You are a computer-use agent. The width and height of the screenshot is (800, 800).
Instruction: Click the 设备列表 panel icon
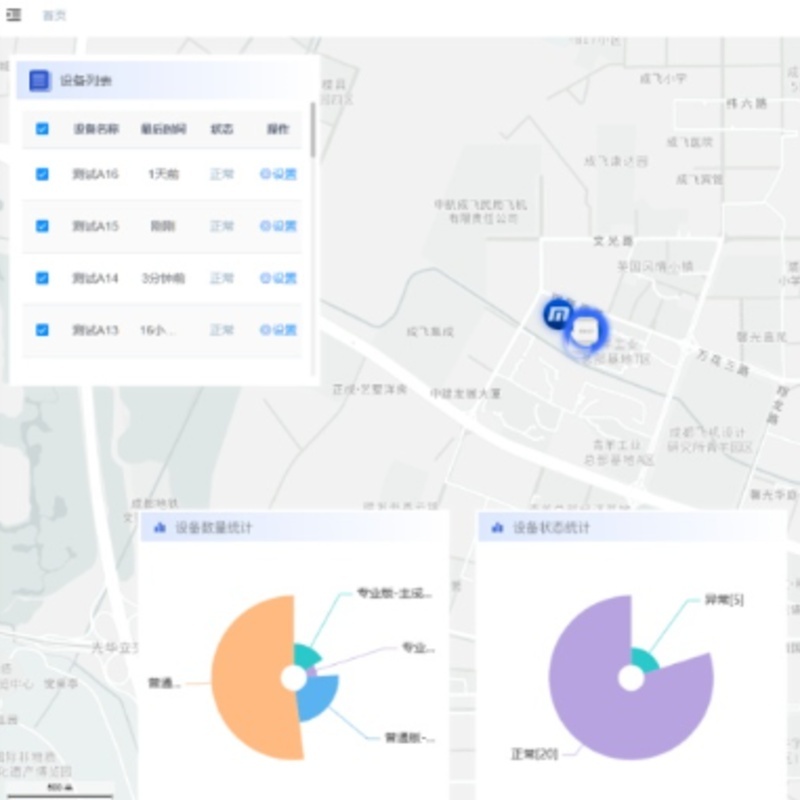tap(40, 81)
